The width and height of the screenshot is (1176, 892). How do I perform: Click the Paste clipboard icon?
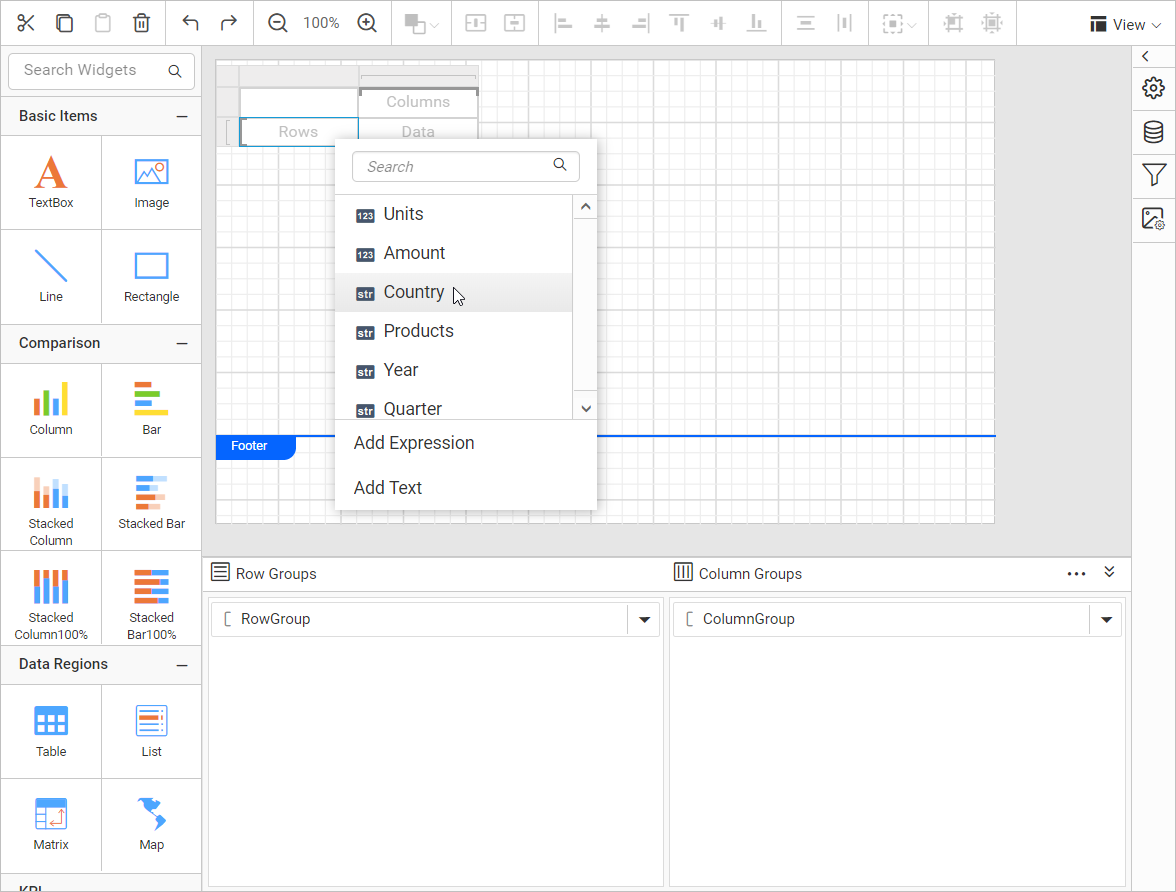pos(103,23)
